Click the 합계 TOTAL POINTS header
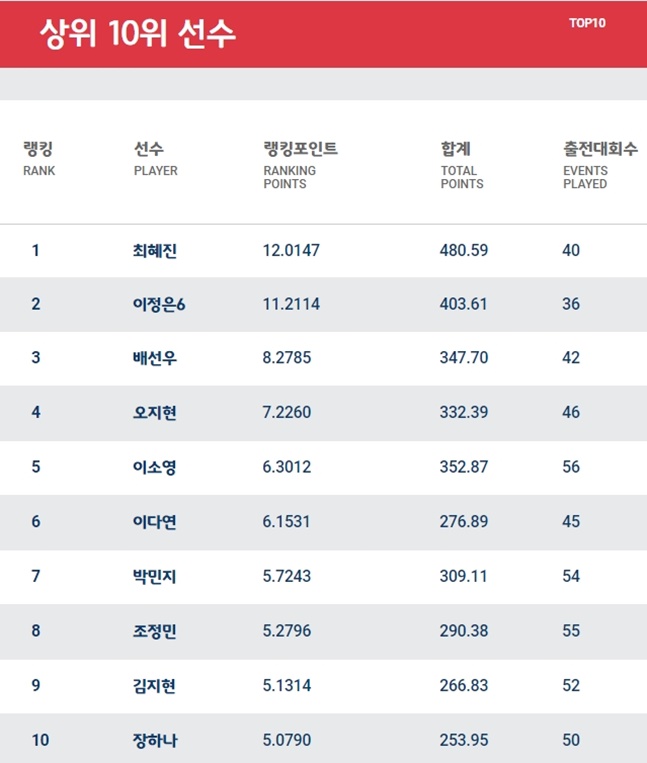647x763 pixels. tap(461, 163)
